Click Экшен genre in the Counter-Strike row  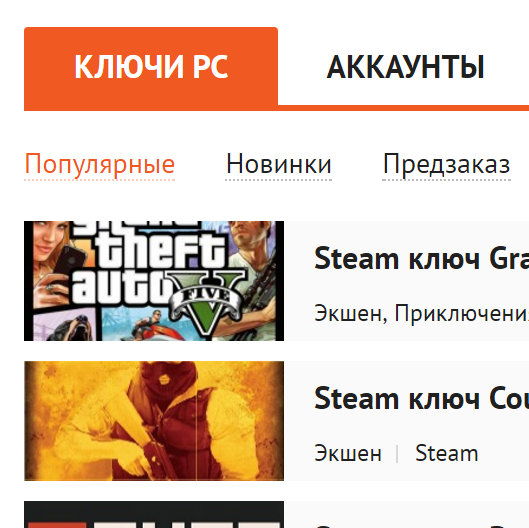(347, 453)
